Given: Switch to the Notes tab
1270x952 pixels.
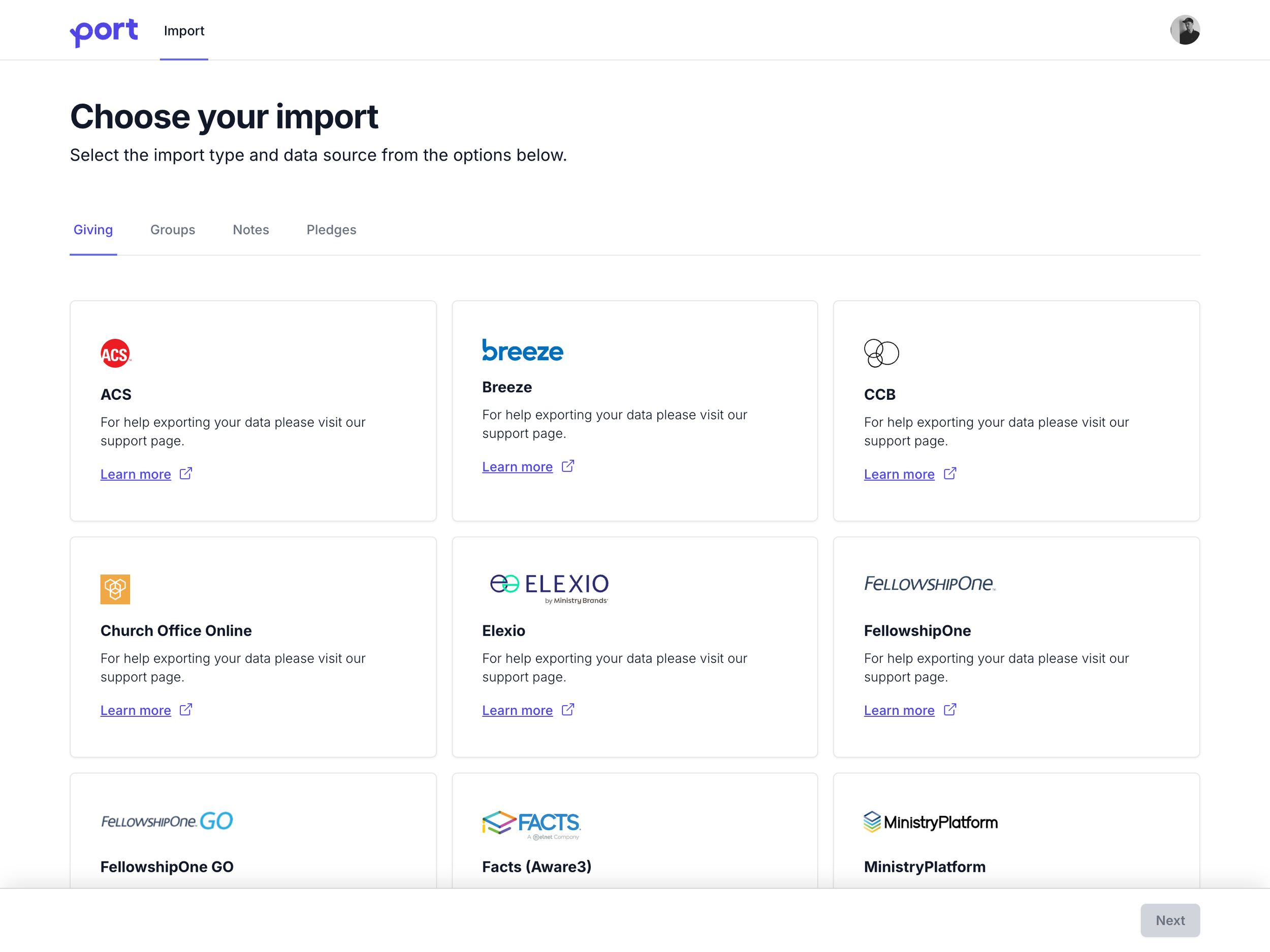Looking at the screenshot, I should click(x=251, y=230).
